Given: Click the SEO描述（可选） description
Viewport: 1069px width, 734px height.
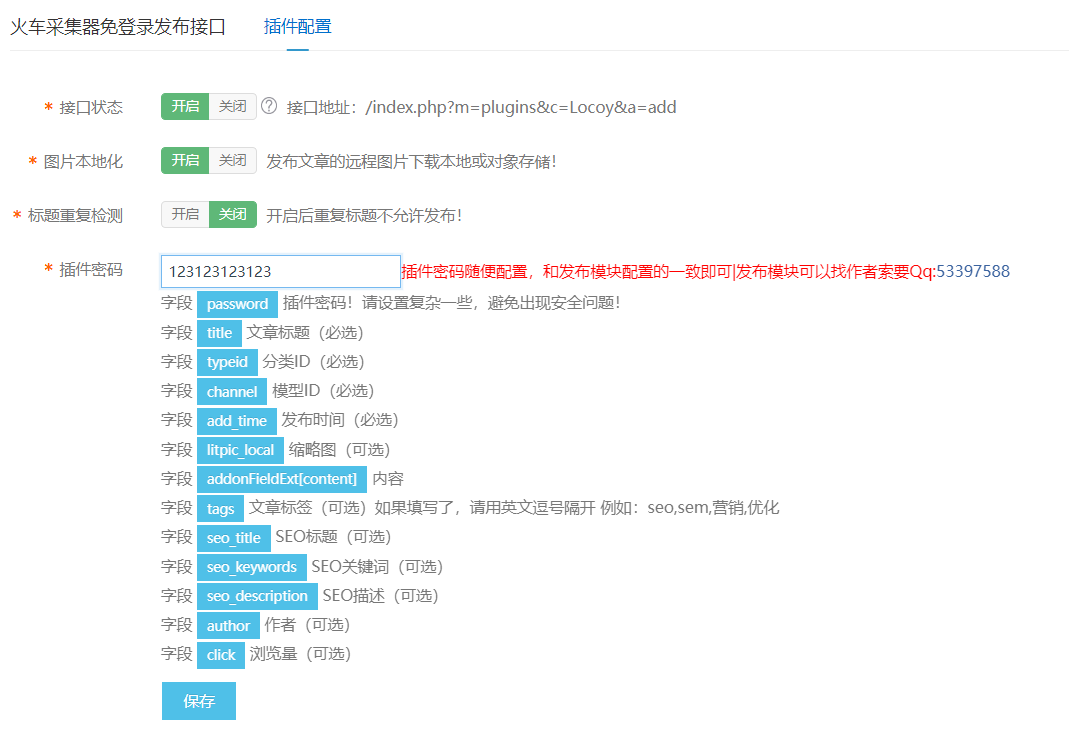Looking at the screenshot, I should 380,596.
